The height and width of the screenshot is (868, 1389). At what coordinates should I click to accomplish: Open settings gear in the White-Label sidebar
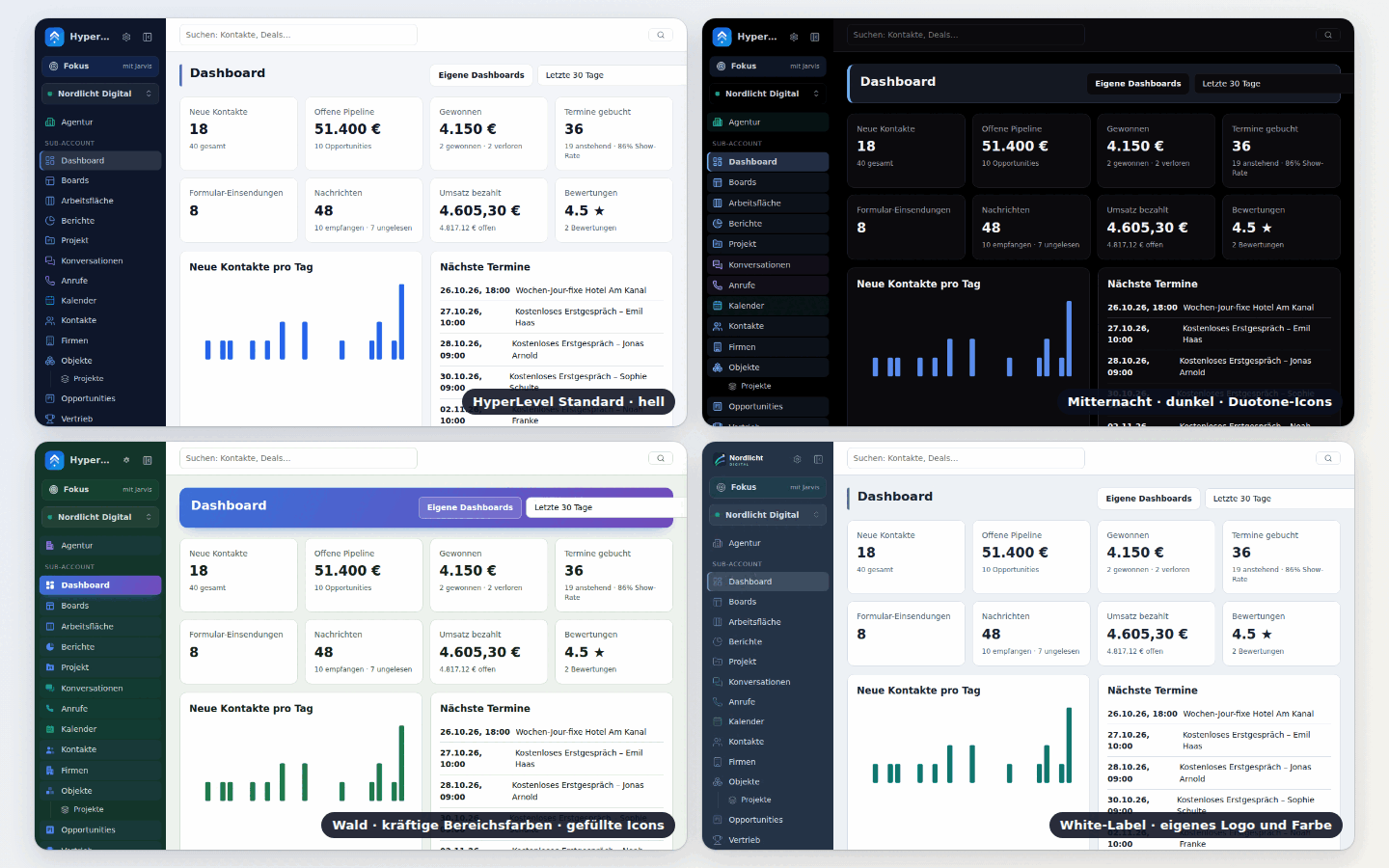pyautogui.click(x=797, y=459)
